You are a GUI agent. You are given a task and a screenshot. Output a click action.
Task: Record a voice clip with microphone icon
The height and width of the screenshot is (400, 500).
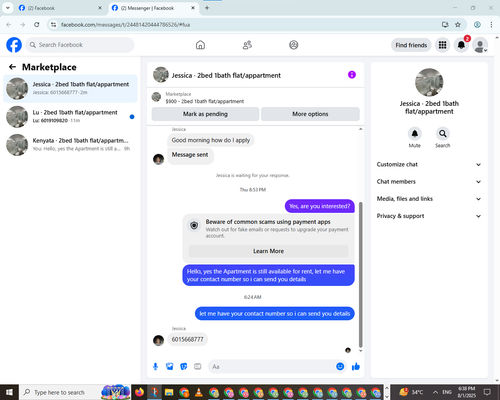(x=155, y=367)
